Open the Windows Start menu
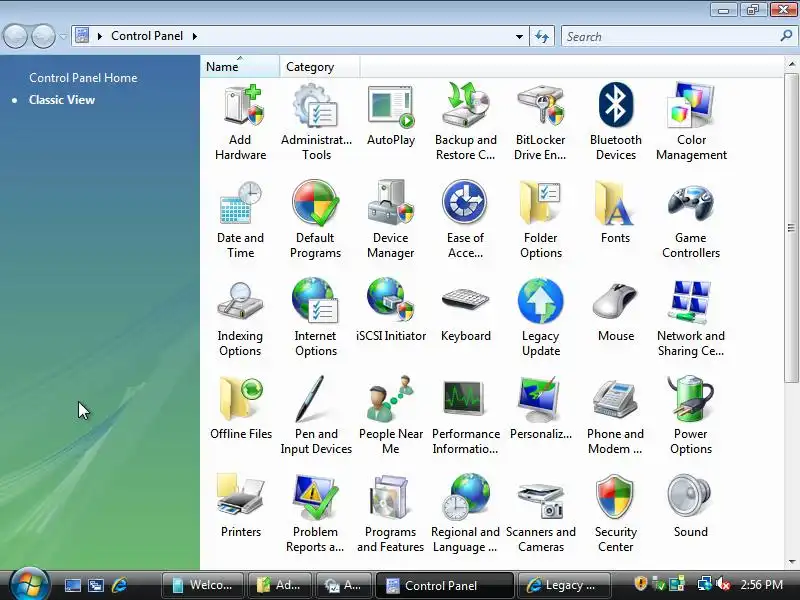The width and height of the screenshot is (800, 600). pos(29,585)
